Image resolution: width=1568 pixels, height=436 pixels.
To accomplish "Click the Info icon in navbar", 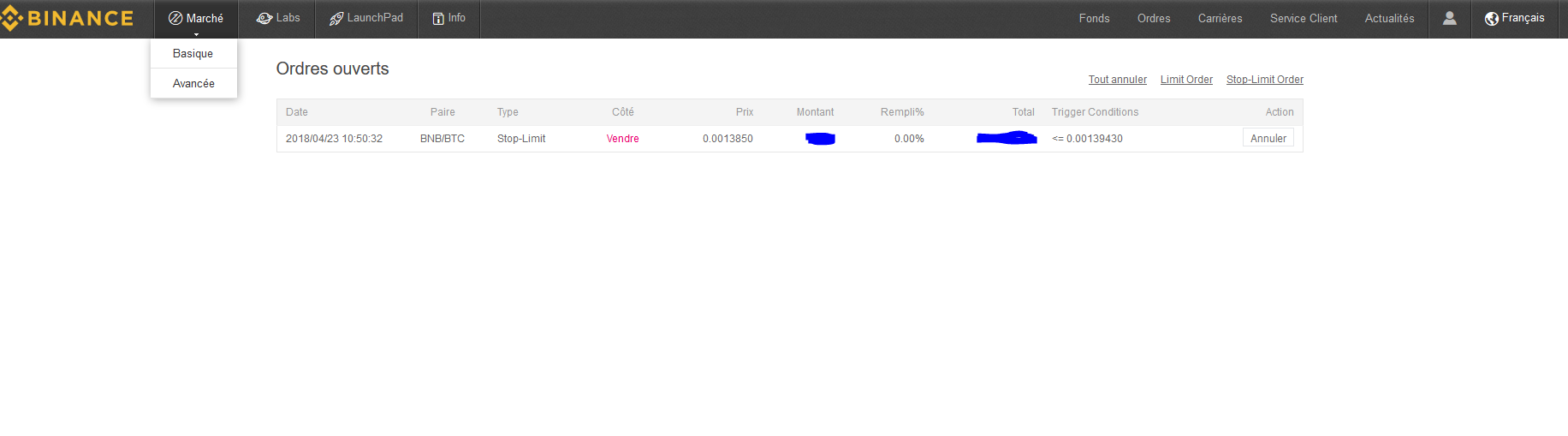I will tap(438, 18).
